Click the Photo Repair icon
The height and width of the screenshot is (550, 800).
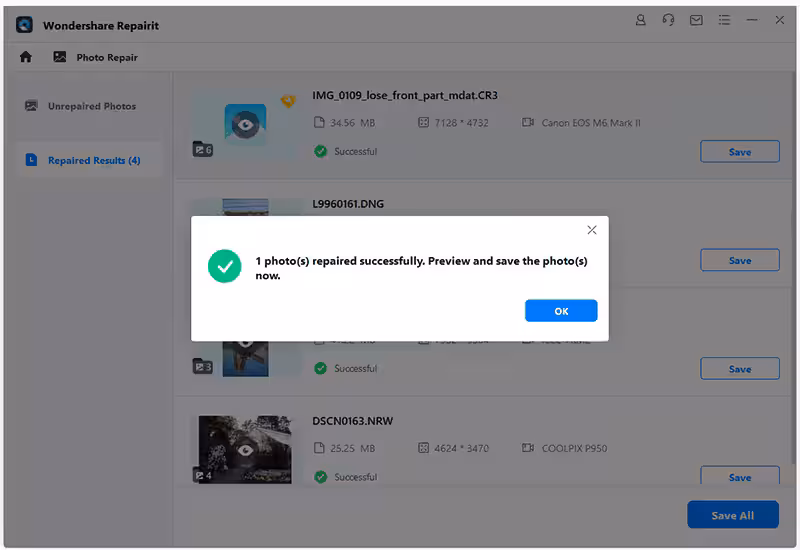(60, 57)
